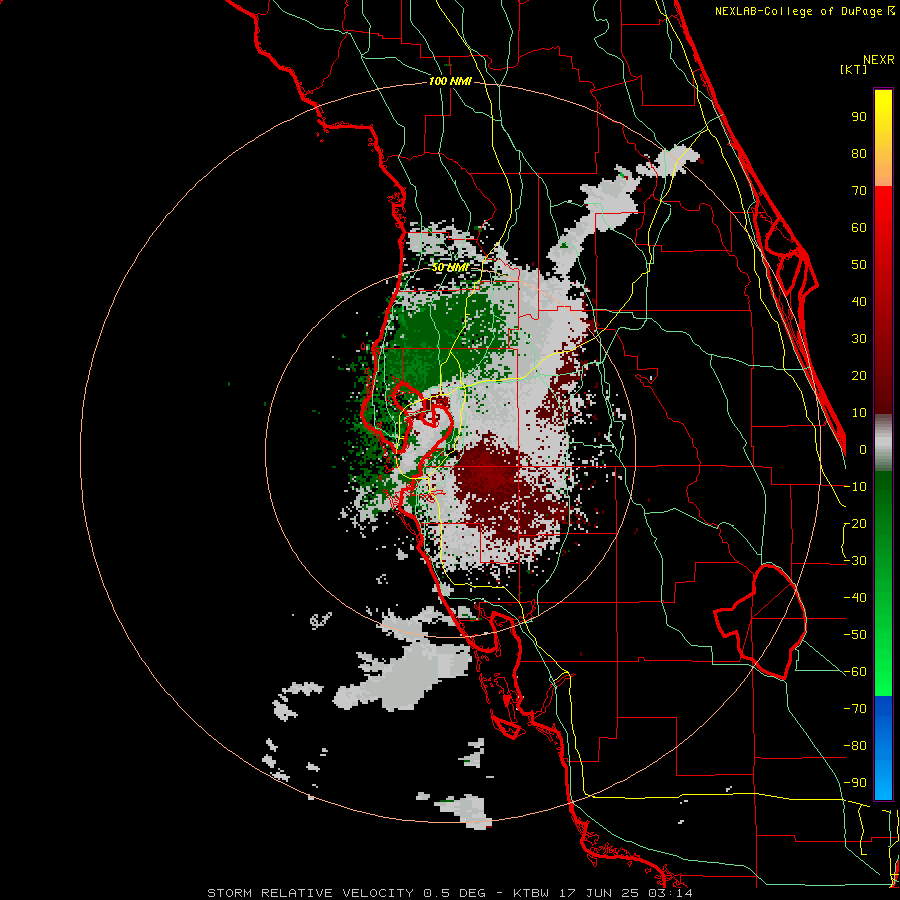Click the -20 value on the velocity scale
Screen dimensions: 900x900
[x=855, y=523]
